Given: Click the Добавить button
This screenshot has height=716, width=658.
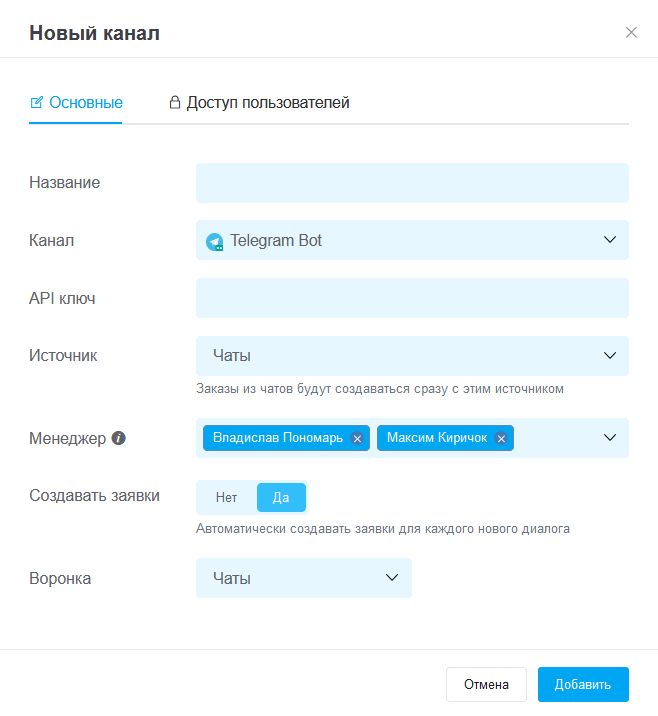Looking at the screenshot, I should [583, 684].
